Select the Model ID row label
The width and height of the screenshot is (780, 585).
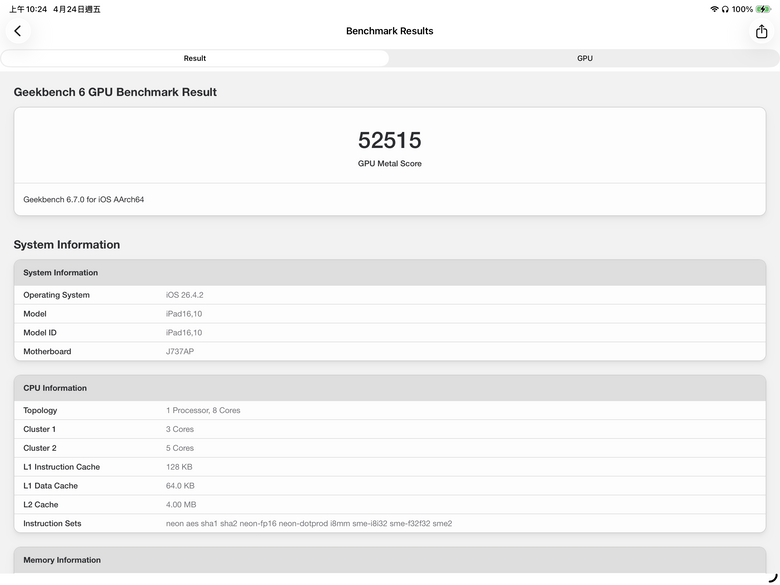click(40, 333)
